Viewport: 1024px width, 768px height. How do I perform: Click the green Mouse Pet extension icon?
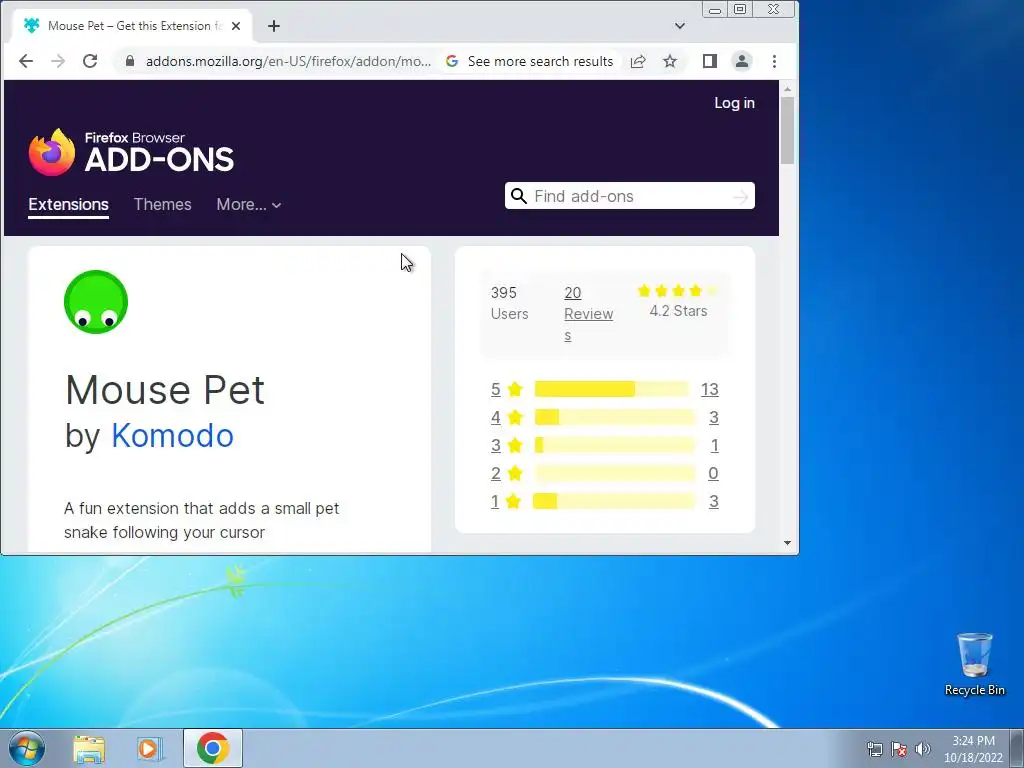[x=96, y=302]
